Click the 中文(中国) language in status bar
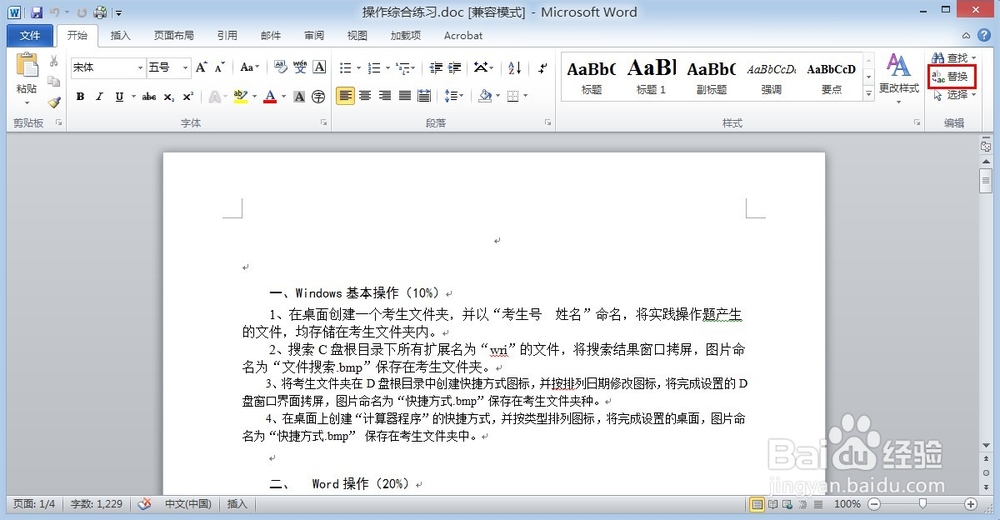Viewport: 1000px width, 520px height. tap(188, 504)
